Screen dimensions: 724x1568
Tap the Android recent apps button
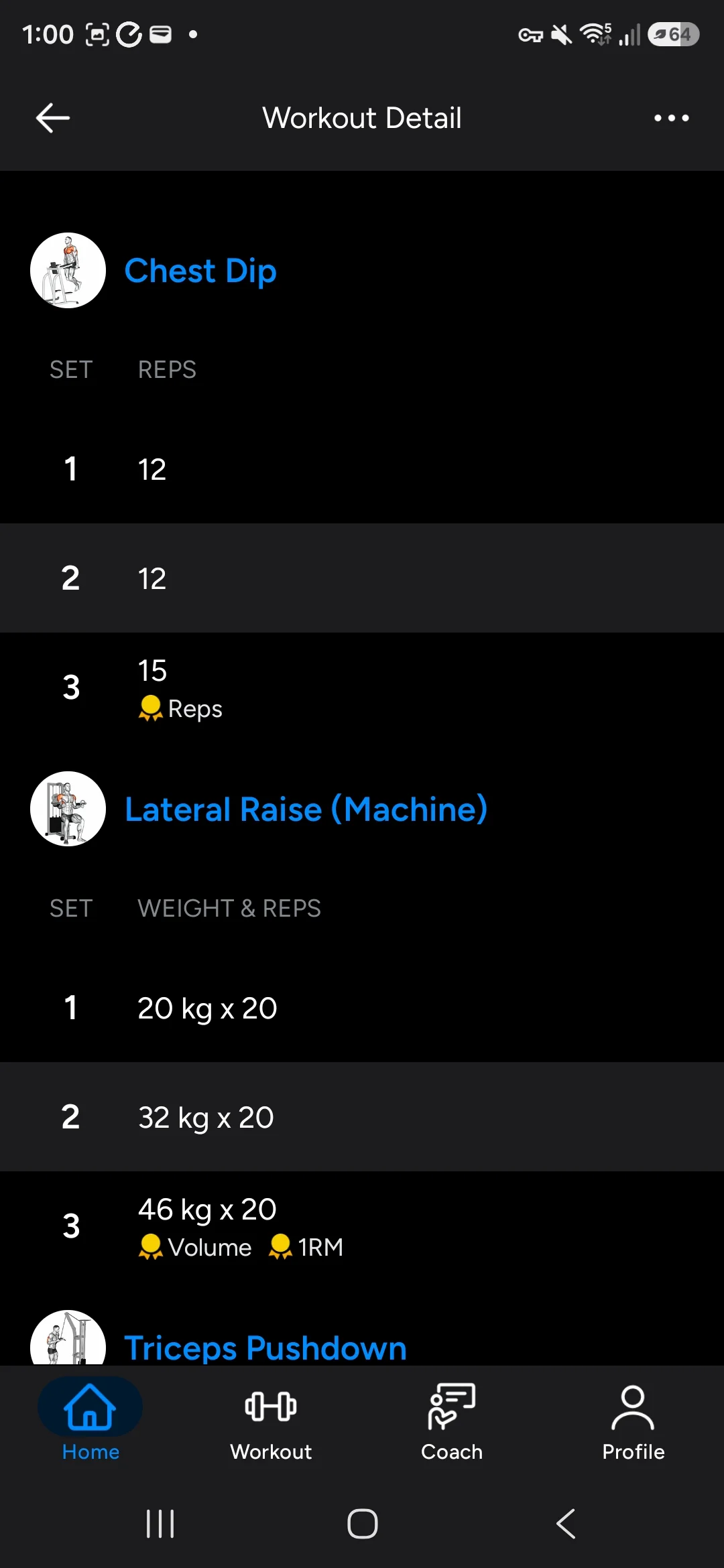(x=160, y=1524)
